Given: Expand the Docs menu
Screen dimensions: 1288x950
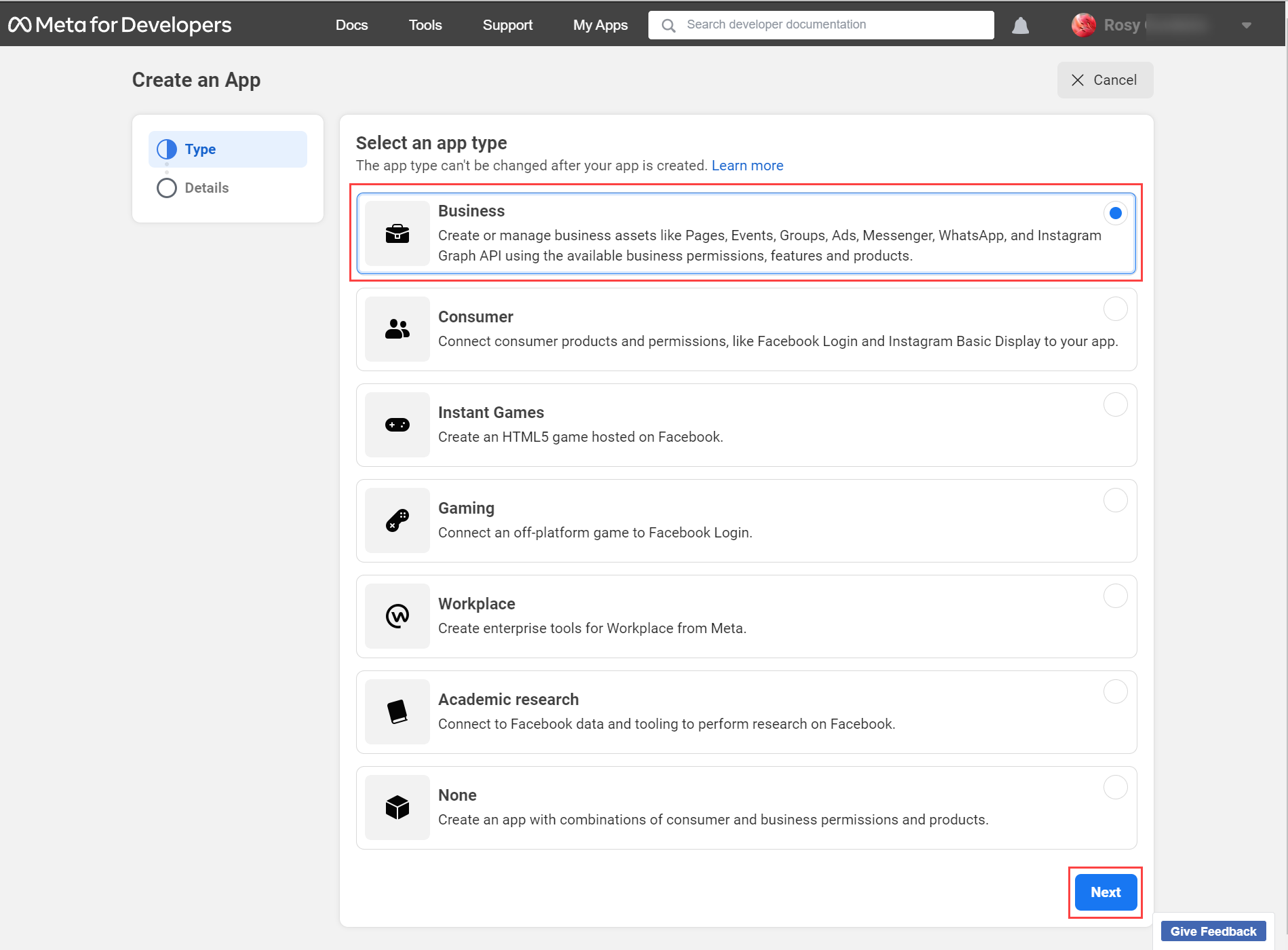Looking at the screenshot, I should 351,24.
